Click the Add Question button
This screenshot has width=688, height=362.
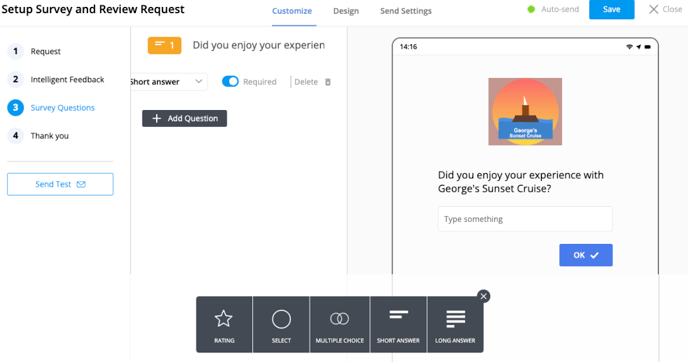(x=184, y=118)
